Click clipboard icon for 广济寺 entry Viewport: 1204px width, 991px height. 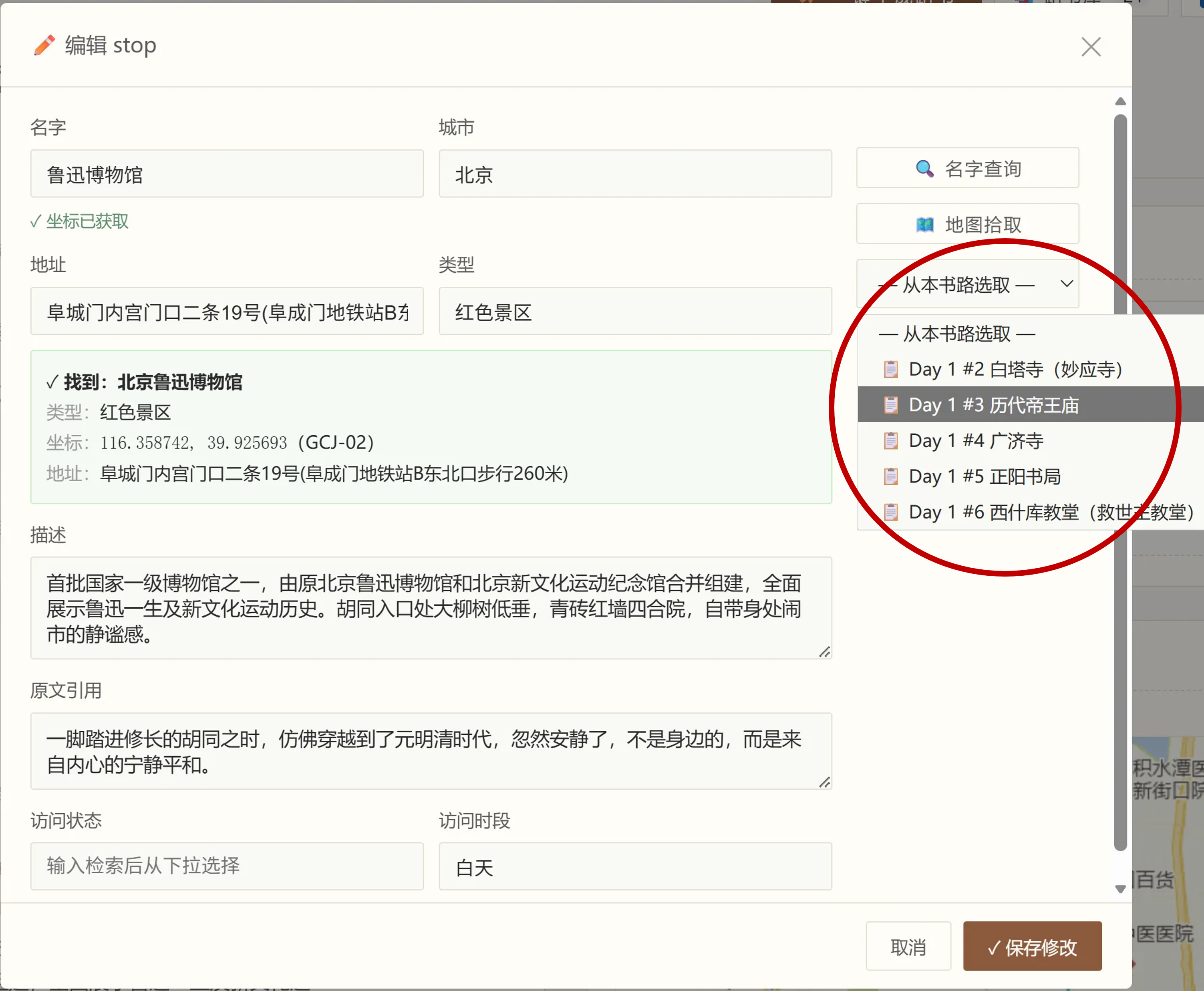click(x=890, y=441)
